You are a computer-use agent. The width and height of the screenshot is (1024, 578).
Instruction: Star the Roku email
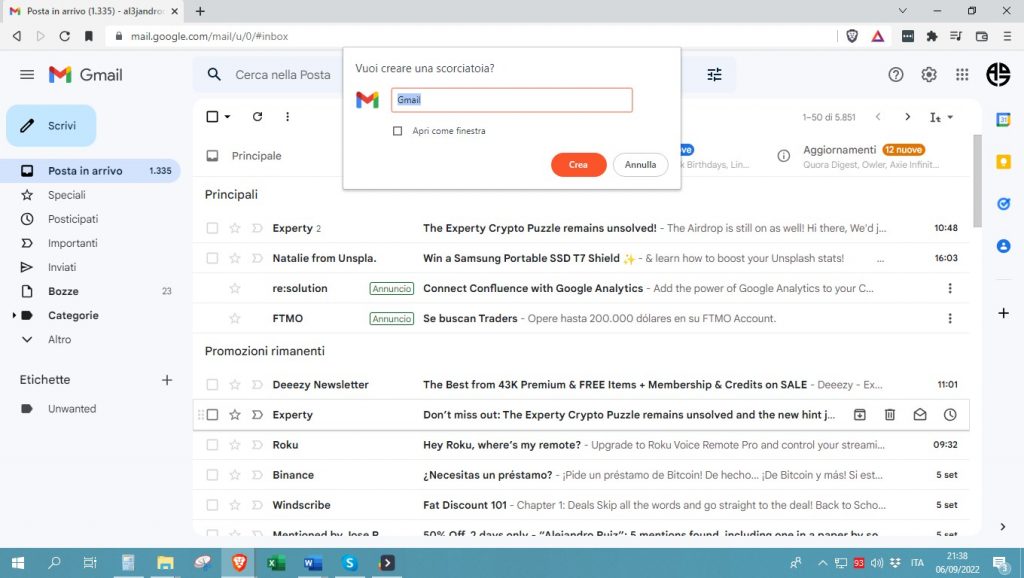coord(235,445)
